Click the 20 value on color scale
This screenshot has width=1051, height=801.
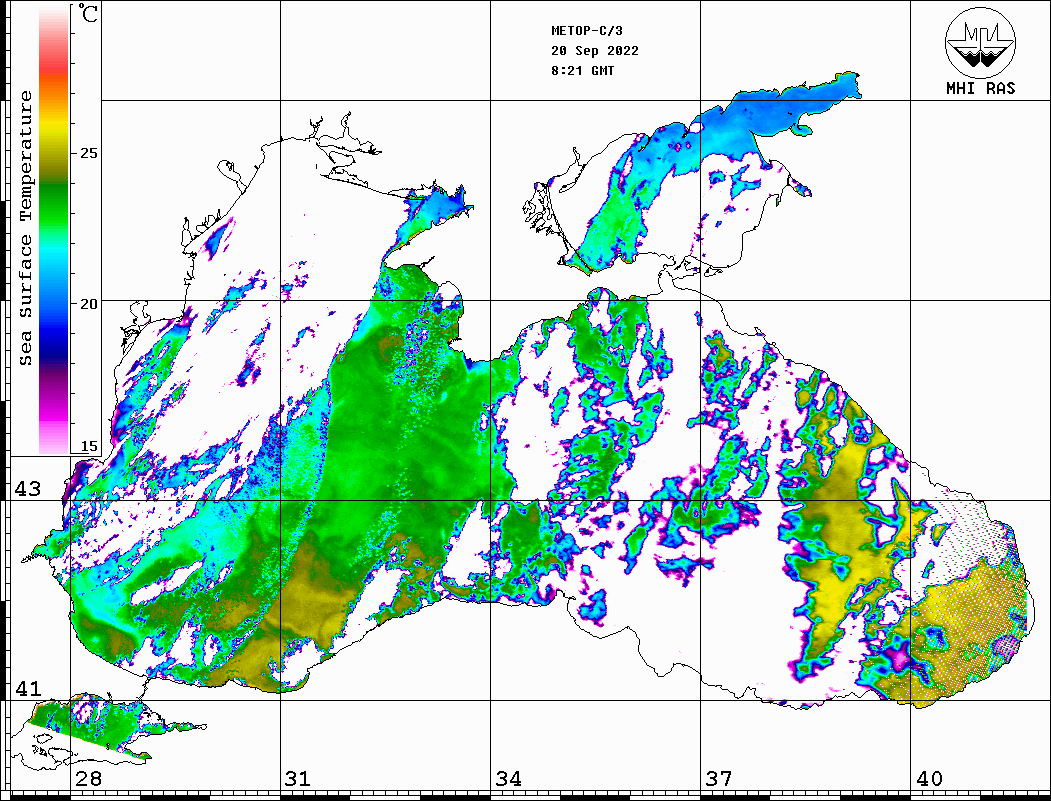point(88,304)
